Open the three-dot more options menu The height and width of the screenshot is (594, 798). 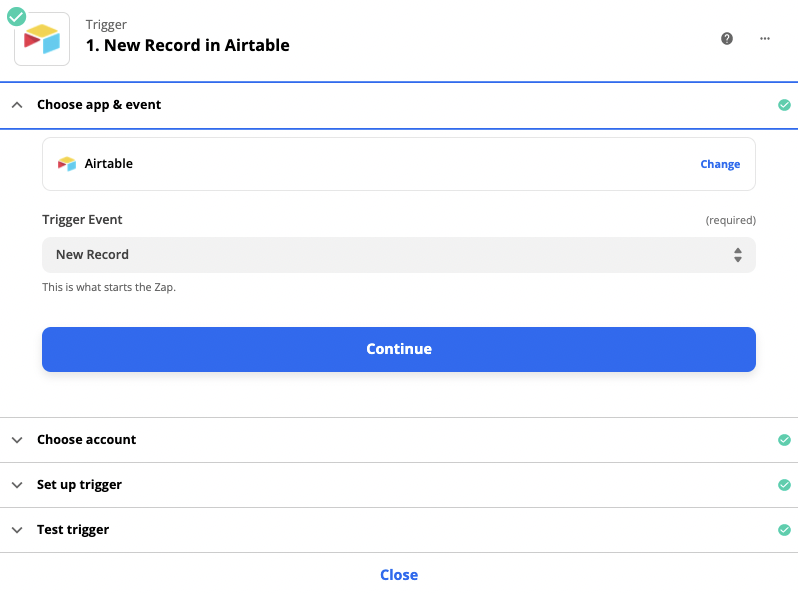coord(764,38)
